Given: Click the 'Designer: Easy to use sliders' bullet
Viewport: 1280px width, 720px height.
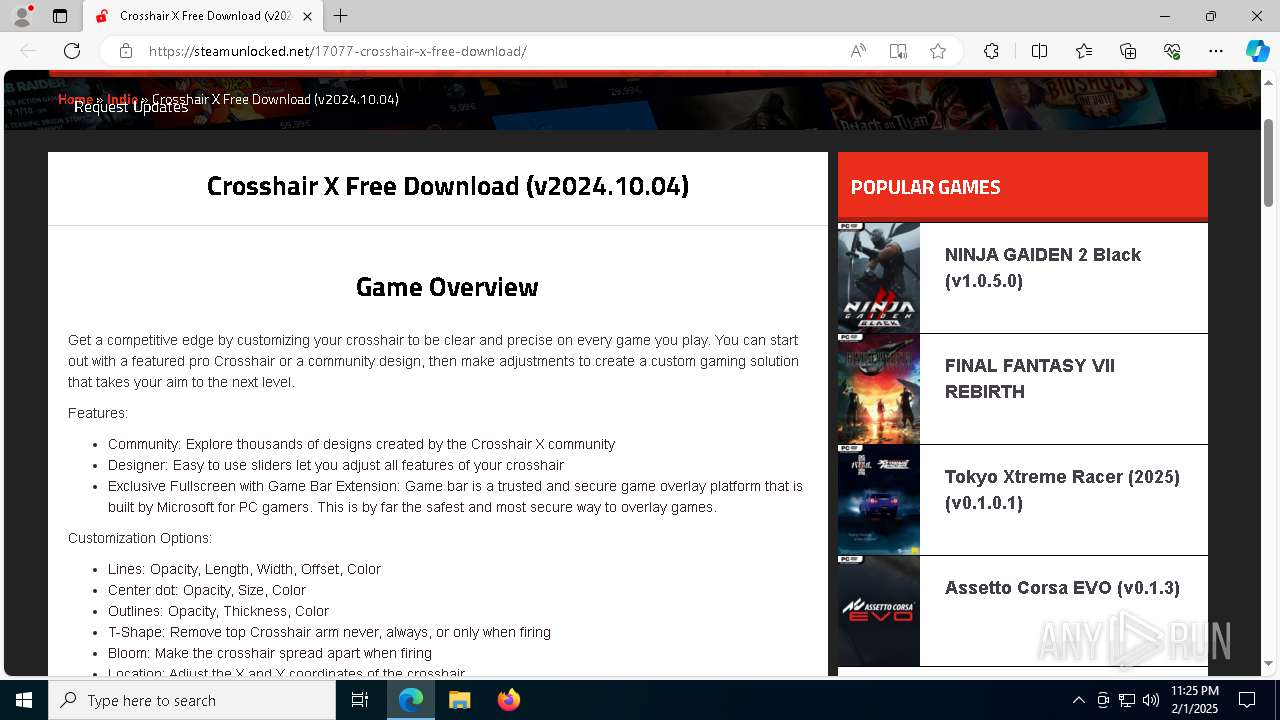Looking at the screenshot, I should click(336, 465).
